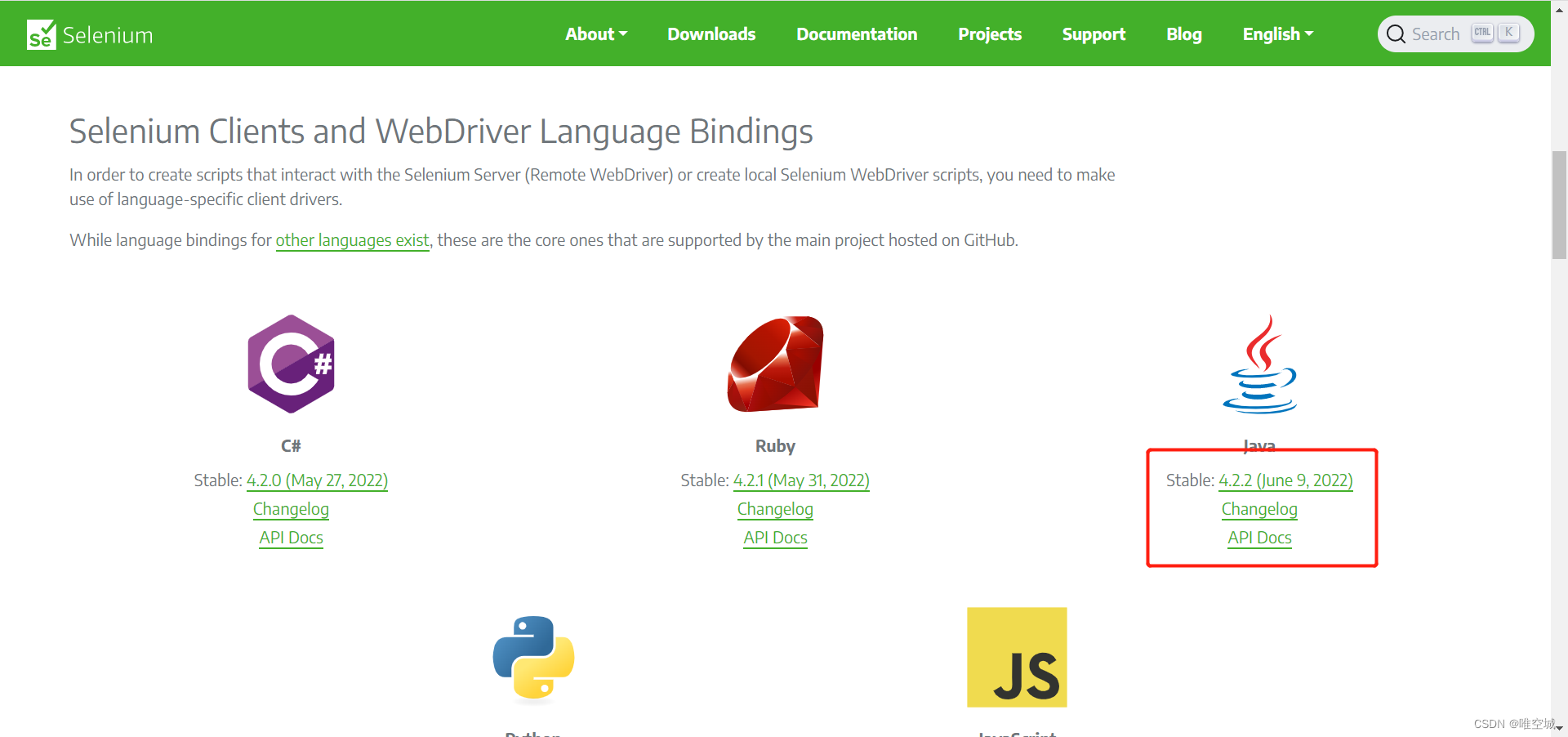Screen dimensions: 1568x737
Task: Click the JavaScript JS logo
Action: coord(1017,657)
